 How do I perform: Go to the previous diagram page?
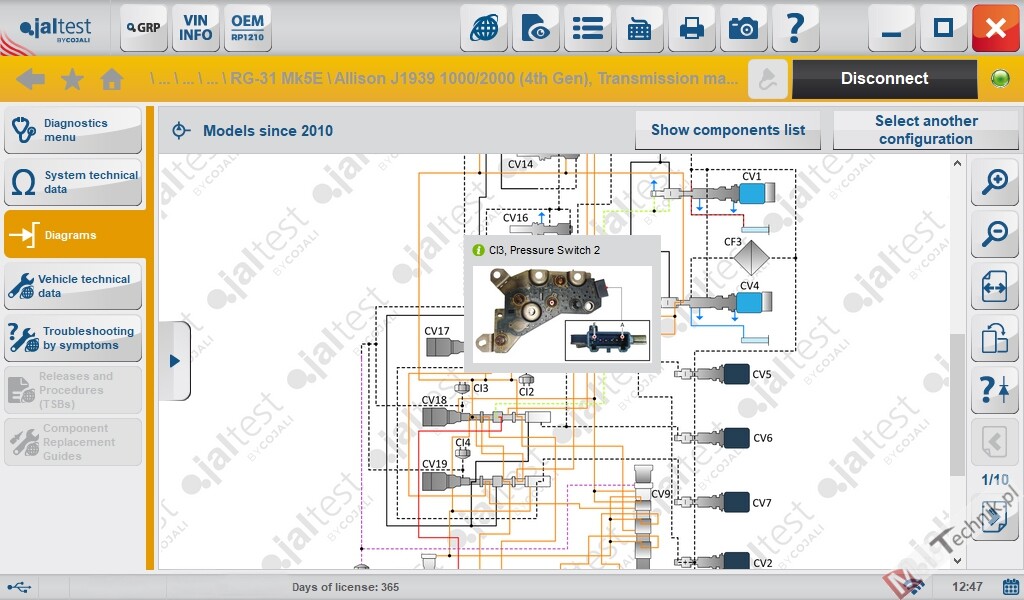[995, 442]
